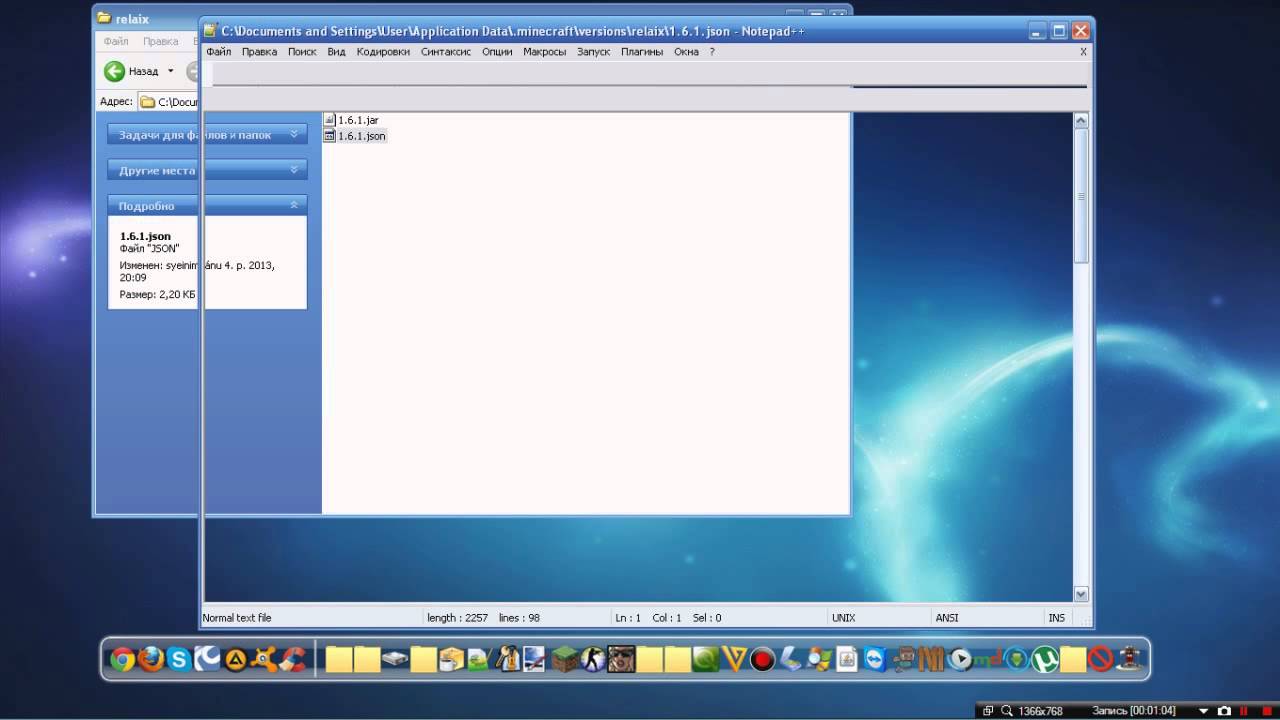
Task: Select 1.6.1.jar file in Explorer
Action: [351, 120]
